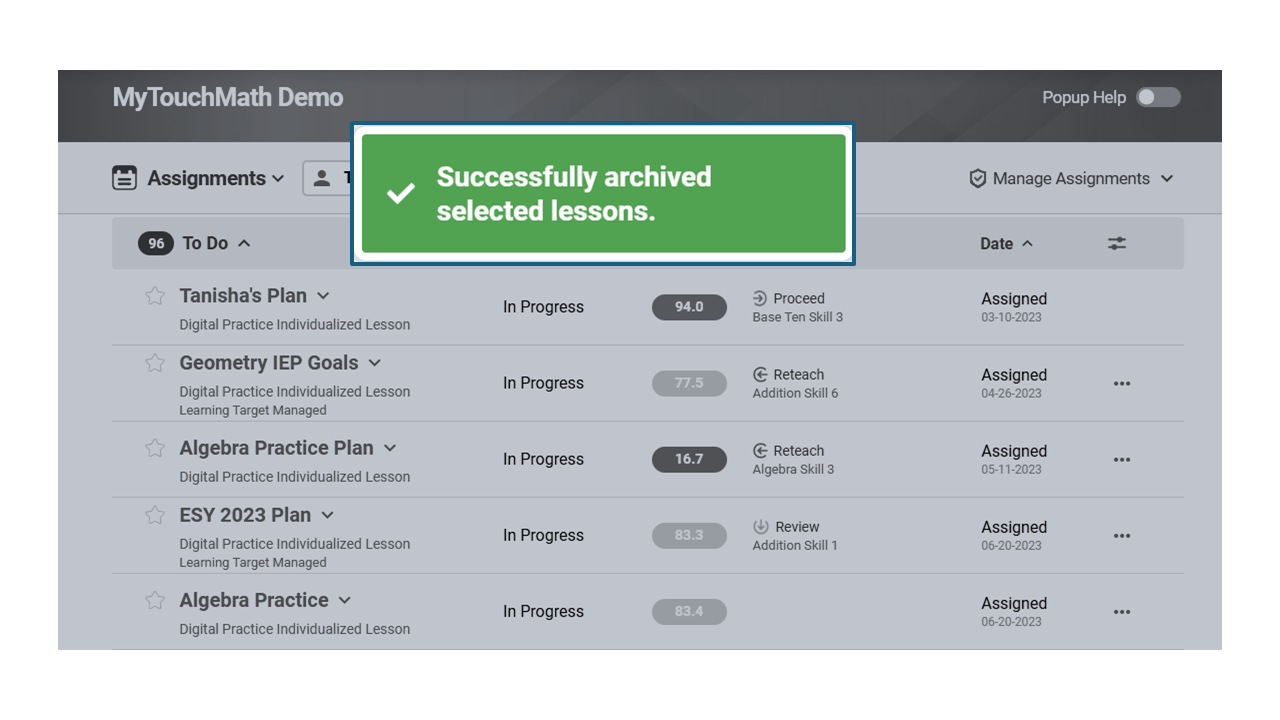Image resolution: width=1280 pixels, height=720 pixels.
Task: Star the Tanisha's Plan assignment
Action: 155,296
